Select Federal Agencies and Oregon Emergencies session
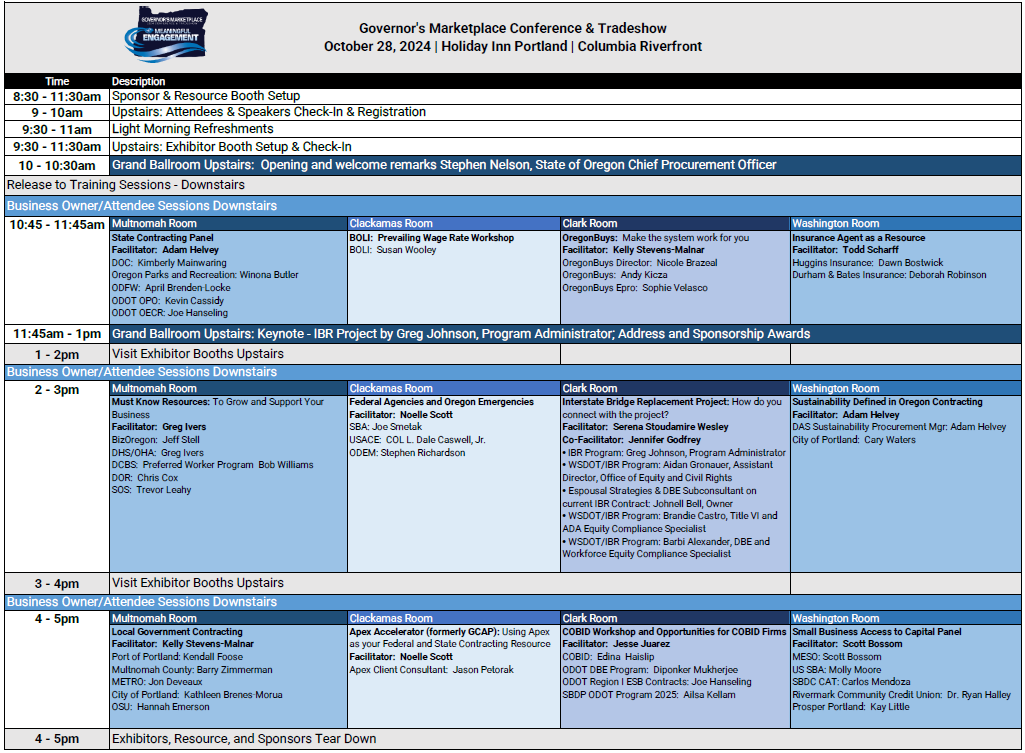 (441, 402)
